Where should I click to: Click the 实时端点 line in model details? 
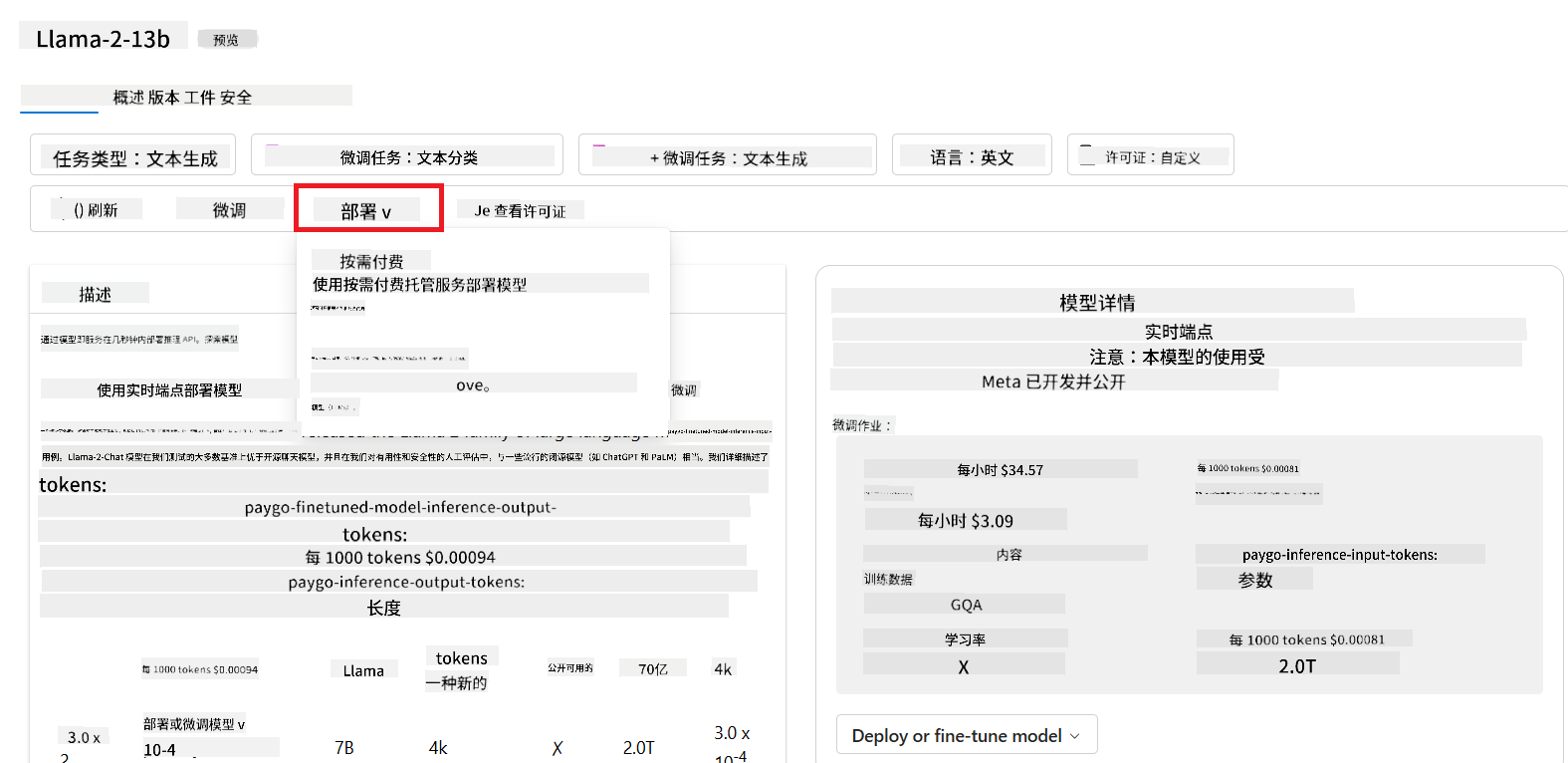click(1179, 331)
